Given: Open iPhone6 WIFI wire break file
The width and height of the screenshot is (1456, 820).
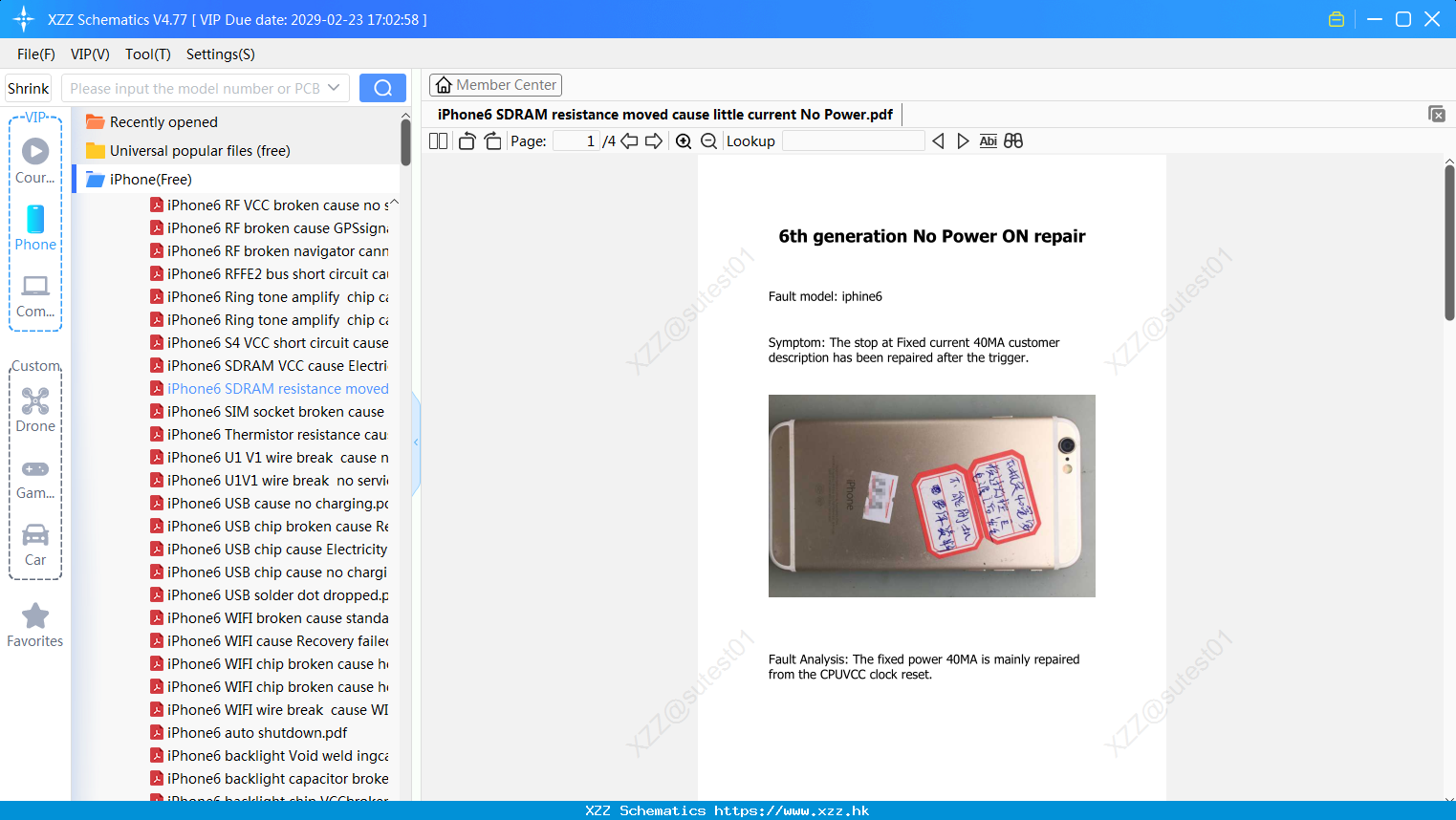Looking at the screenshot, I should [270, 710].
